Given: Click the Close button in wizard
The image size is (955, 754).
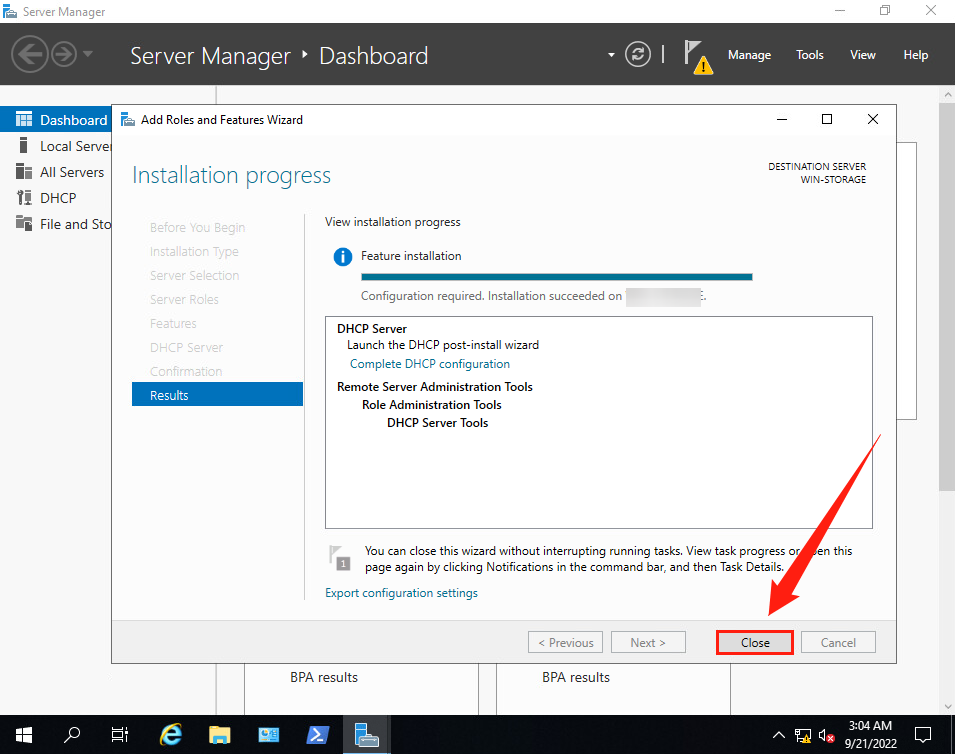Looking at the screenshot, I should [x=755, y=643].
